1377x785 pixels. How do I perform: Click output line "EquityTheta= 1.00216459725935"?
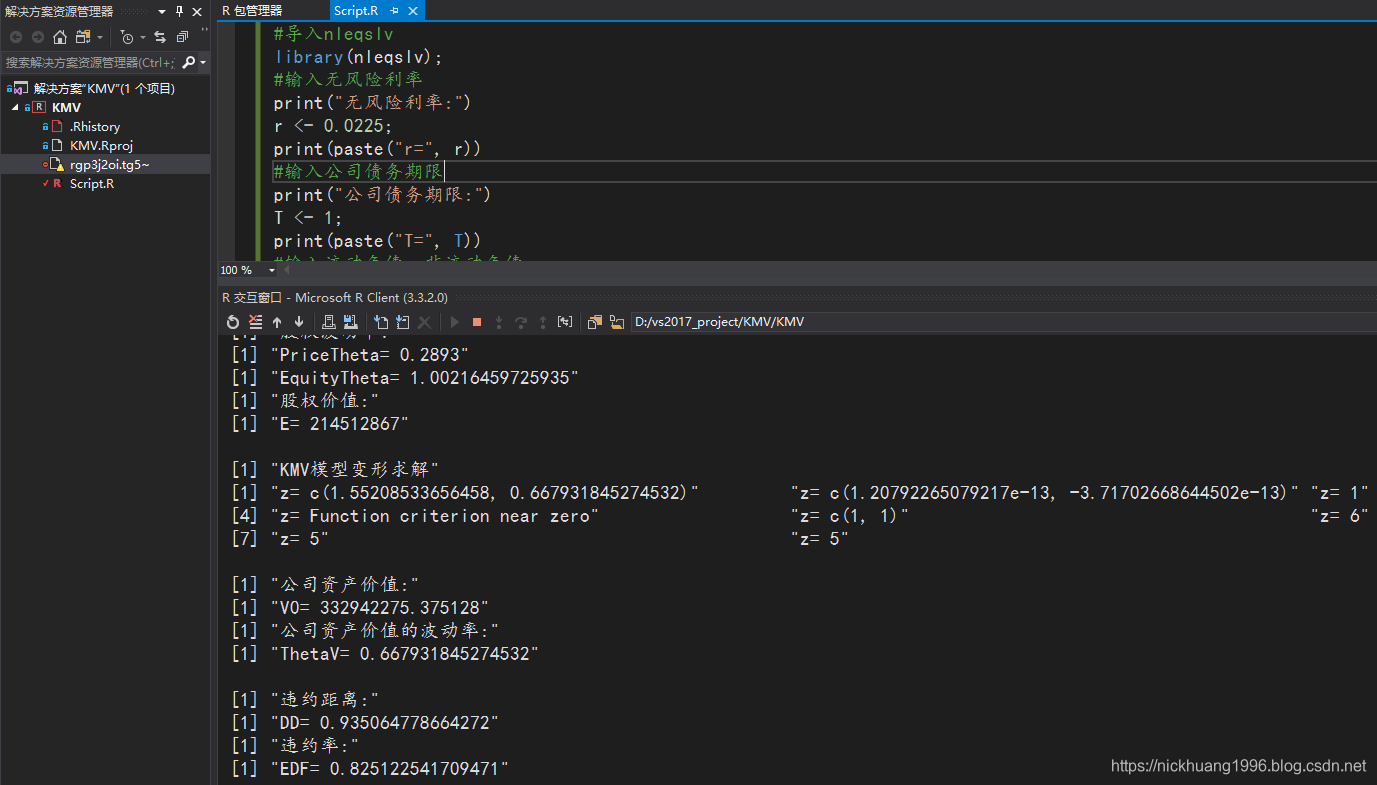click(425, 378)
